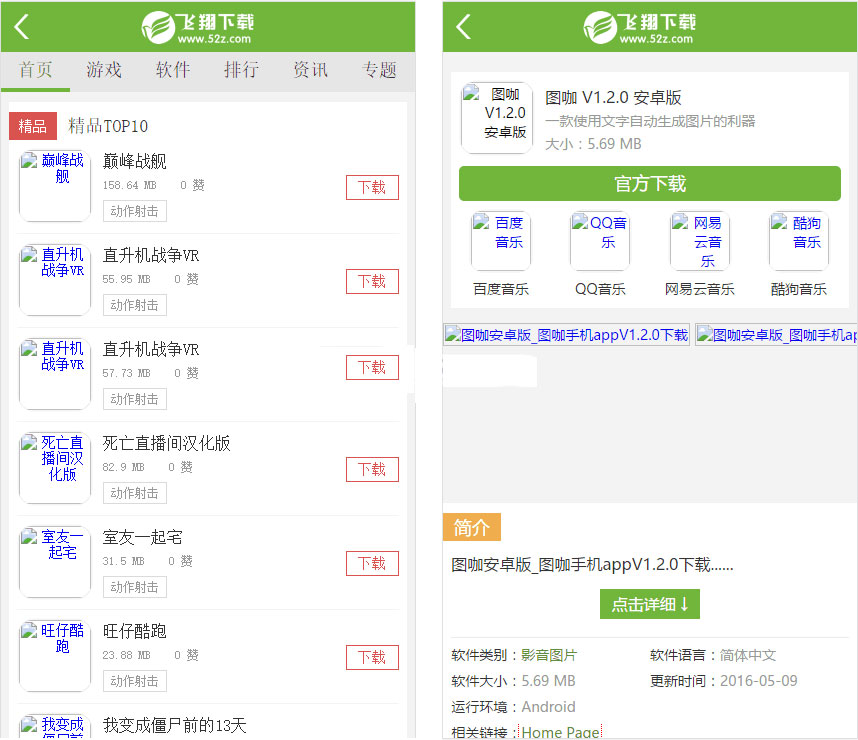Click the 酷狗音乐 label text

point(799,289)
